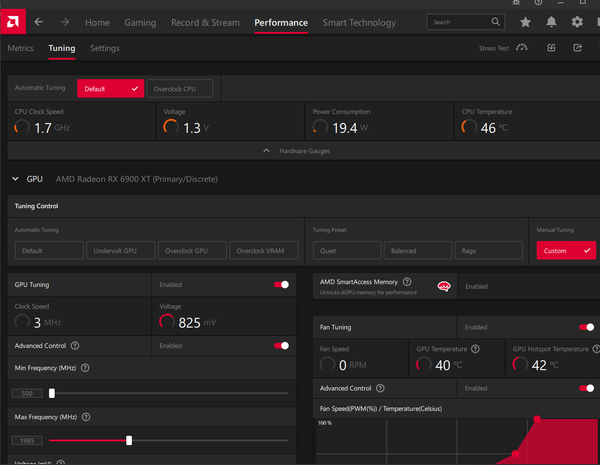The image size is (600, 465).
Task: Click the export profile icon
Action: pyautogui.click(x=578, y=47)
